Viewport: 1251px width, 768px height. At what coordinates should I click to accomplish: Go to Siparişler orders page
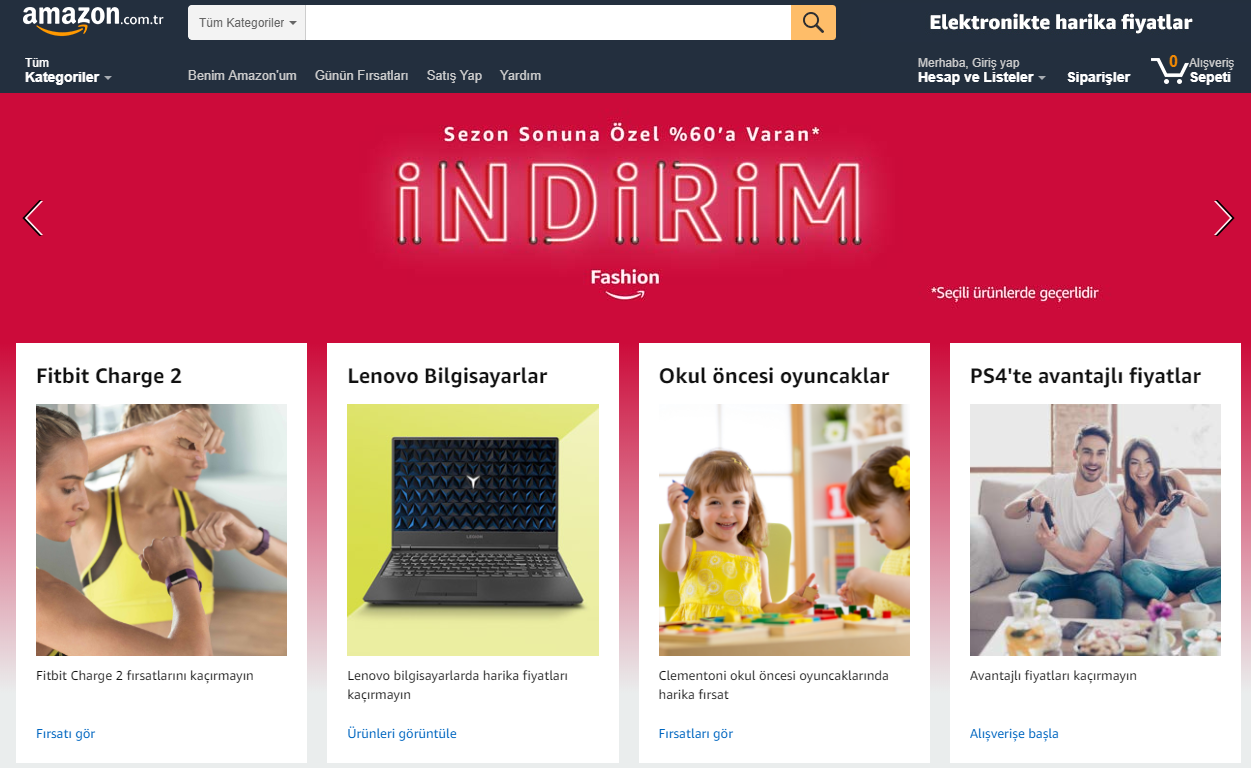pyautogui.click(x=1098, y=77)
